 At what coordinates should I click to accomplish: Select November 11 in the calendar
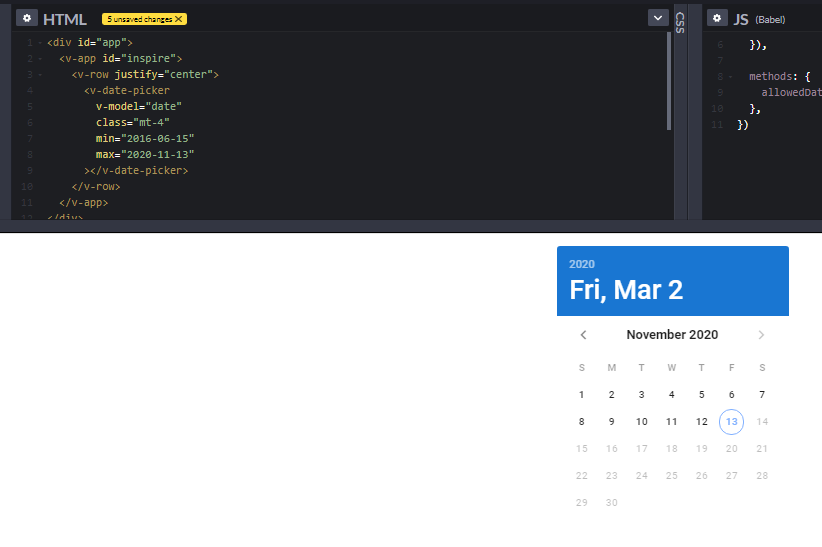pyautogui.click(x=672, y=422)
